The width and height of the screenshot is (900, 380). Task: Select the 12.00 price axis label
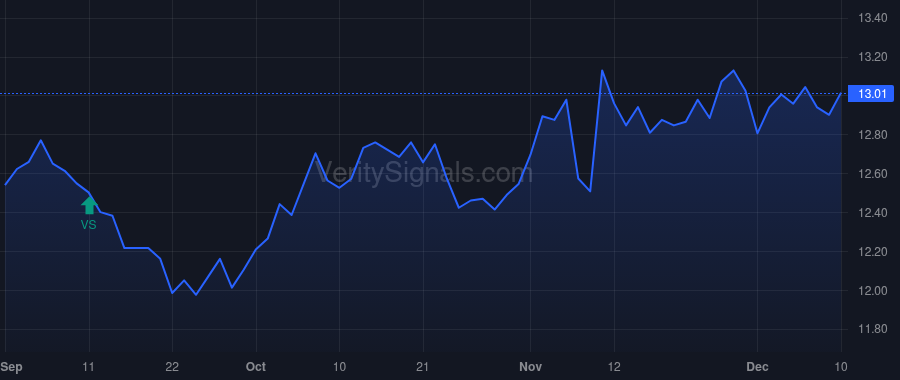[872, 290]
